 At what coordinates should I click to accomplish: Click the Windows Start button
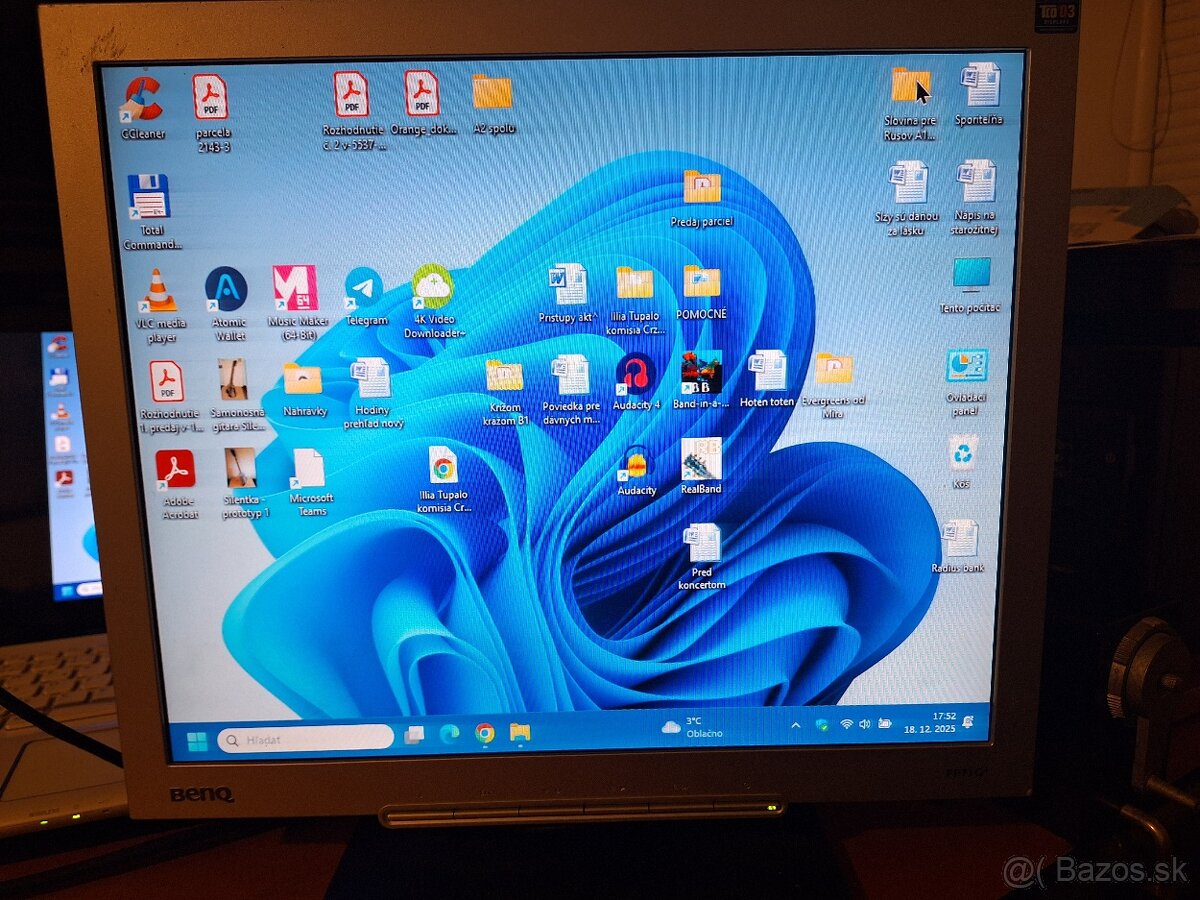[197, 740]
